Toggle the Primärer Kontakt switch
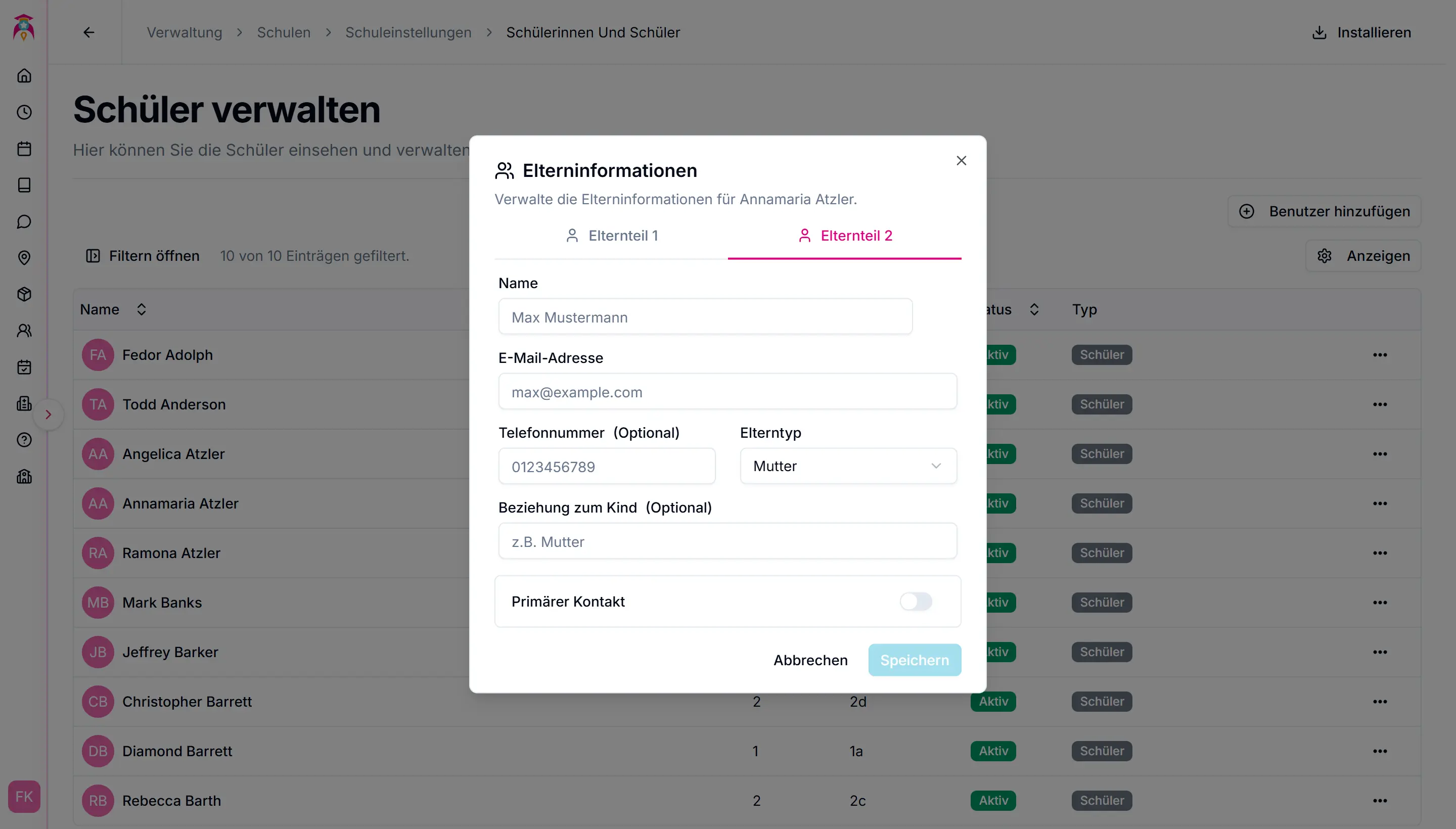The height and width of the screenshot is (829, 1456). tap(916, 601)
